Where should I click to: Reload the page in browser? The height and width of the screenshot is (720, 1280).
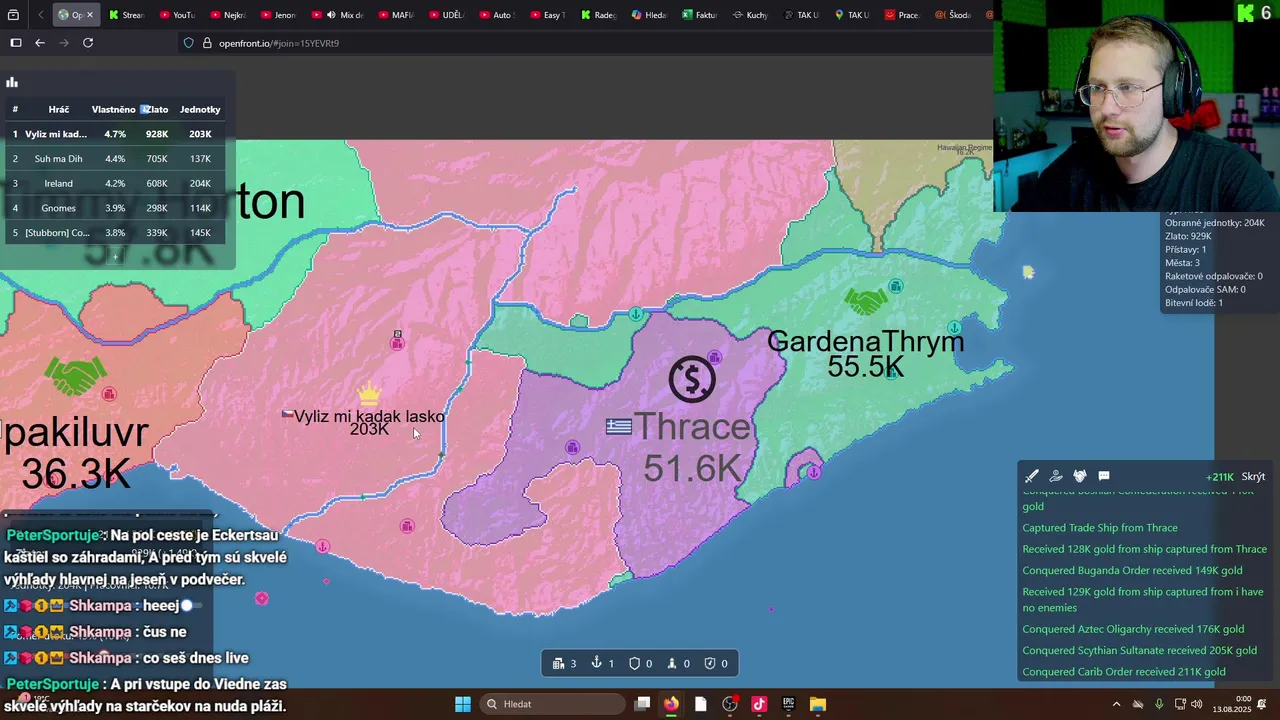[x=88, y=43]
